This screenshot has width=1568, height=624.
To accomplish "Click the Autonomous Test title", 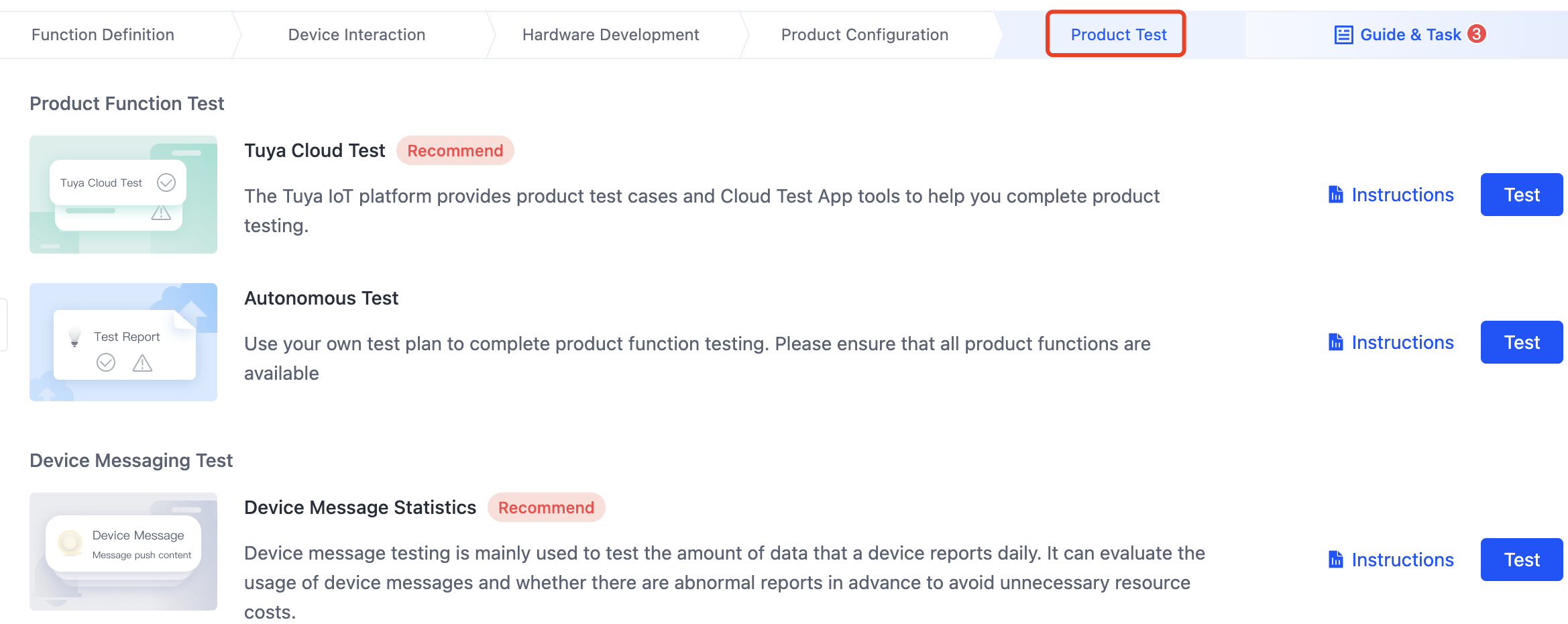I will click(321, 299).
